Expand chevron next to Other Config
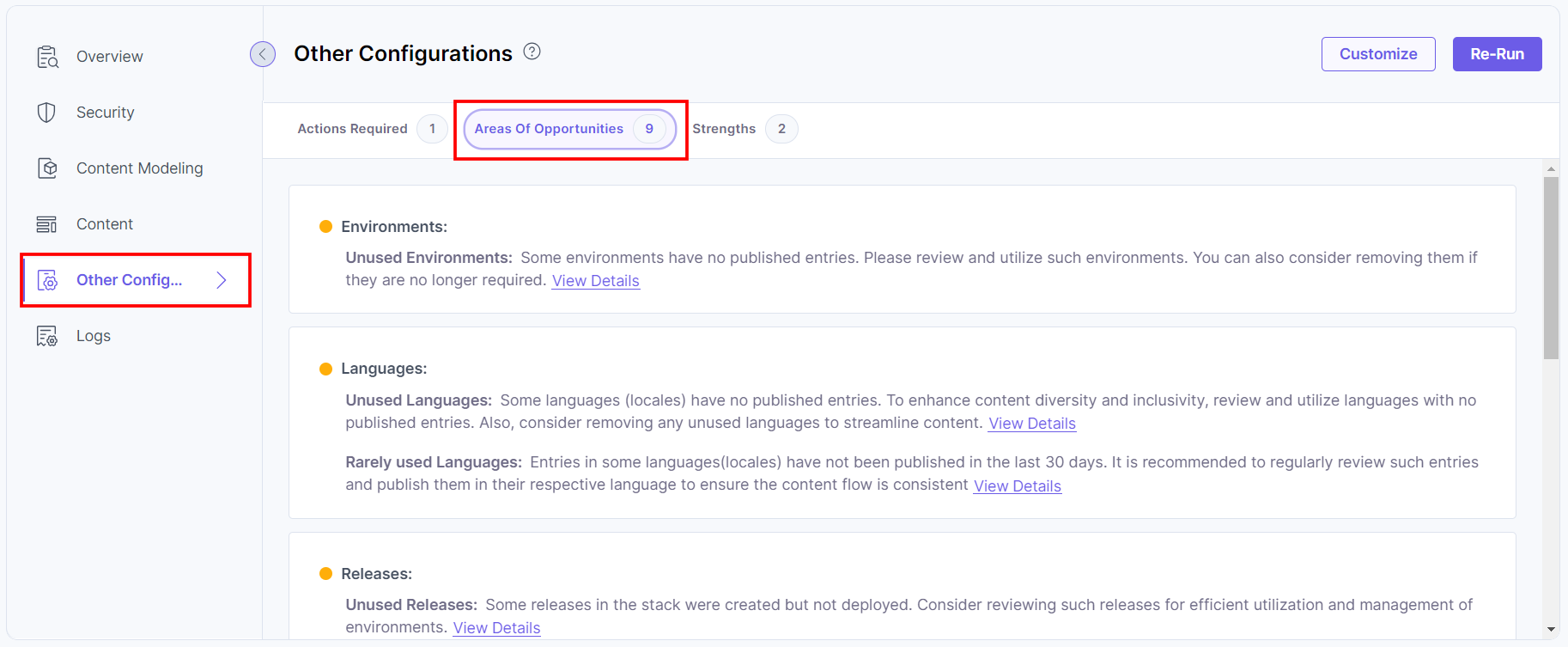This screenshot has width=1568, height=647. click(x=222, y=280)
